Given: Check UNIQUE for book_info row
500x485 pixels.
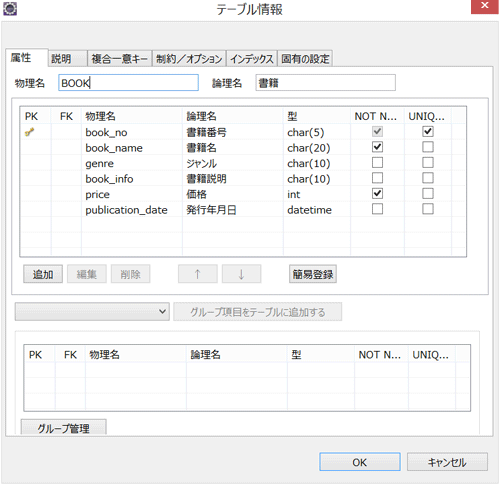Looking at the screenshot, I should (428, 178).
